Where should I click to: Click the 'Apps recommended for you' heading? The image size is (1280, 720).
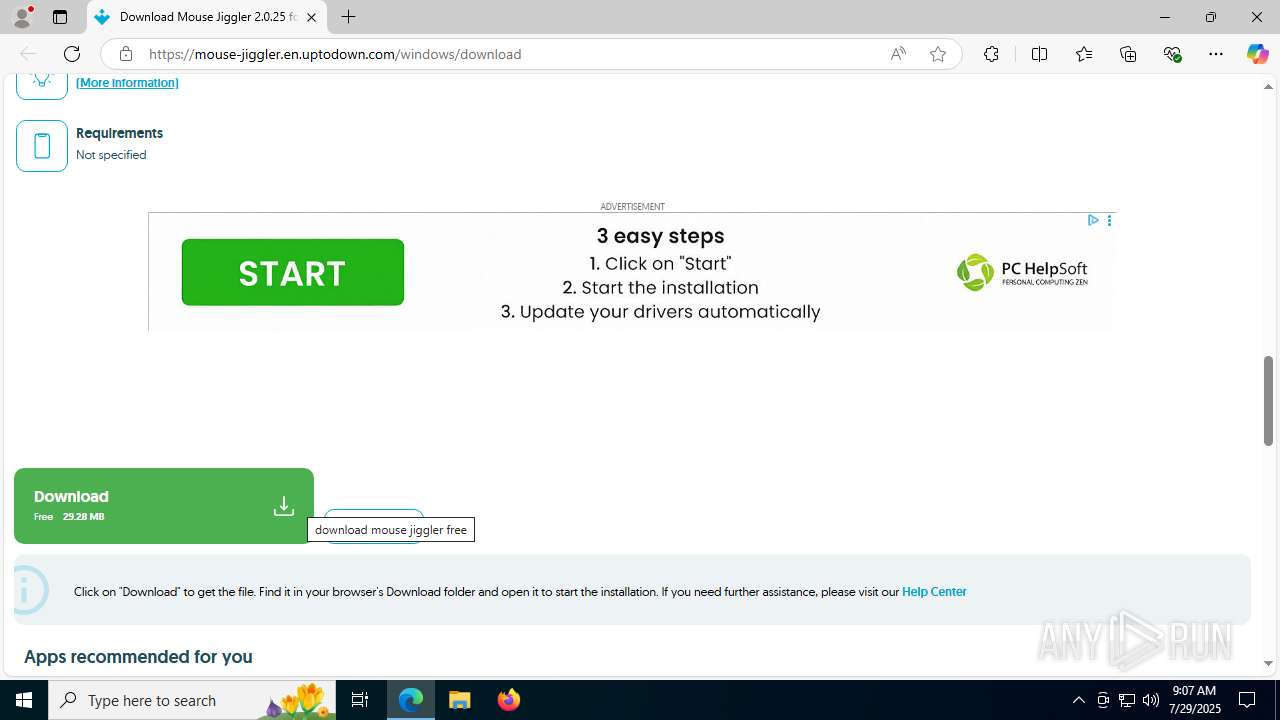(x=138, y=657)
